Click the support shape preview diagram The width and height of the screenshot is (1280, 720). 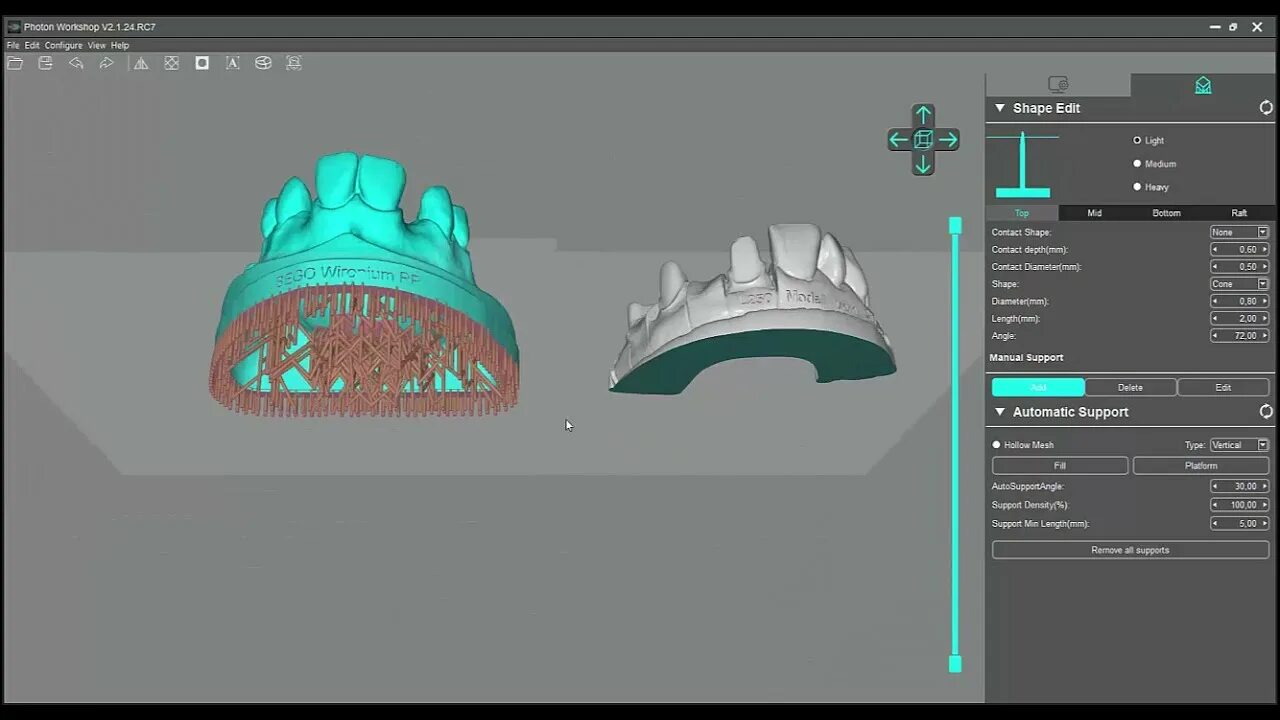tap(1023, 165)
